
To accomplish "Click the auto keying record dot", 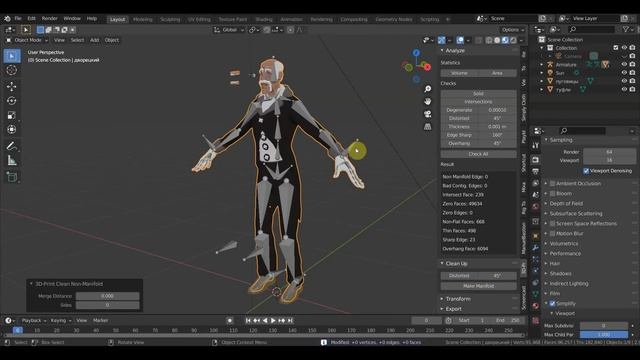I will coord(229,321).
